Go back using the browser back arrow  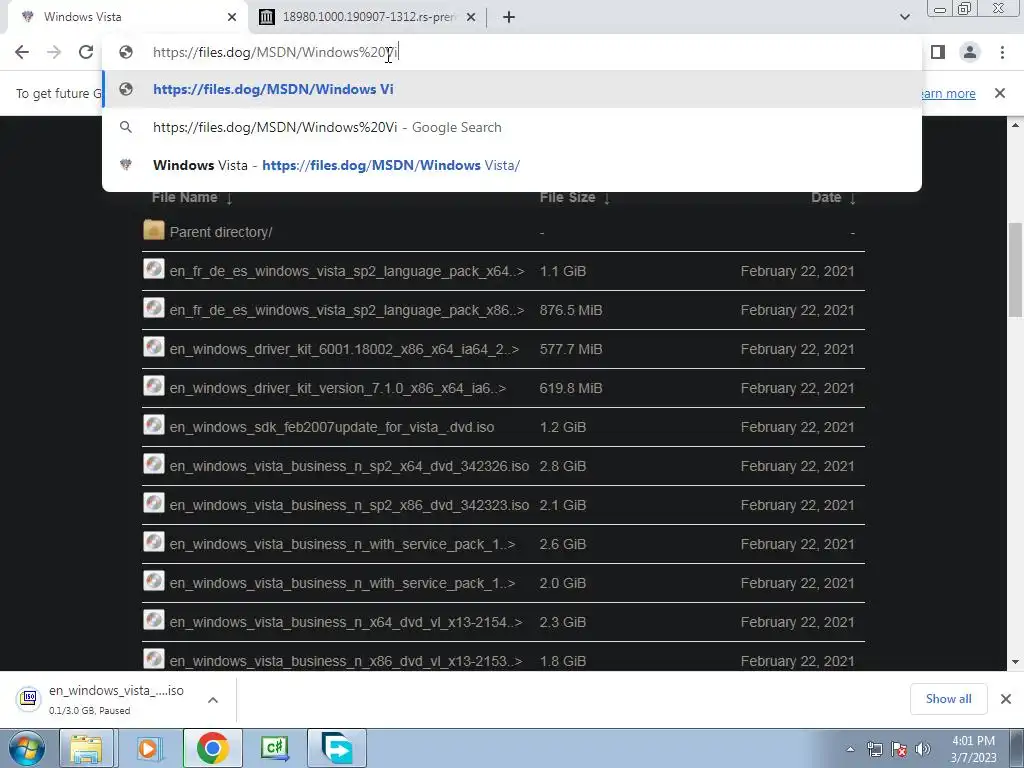point(22,52)
